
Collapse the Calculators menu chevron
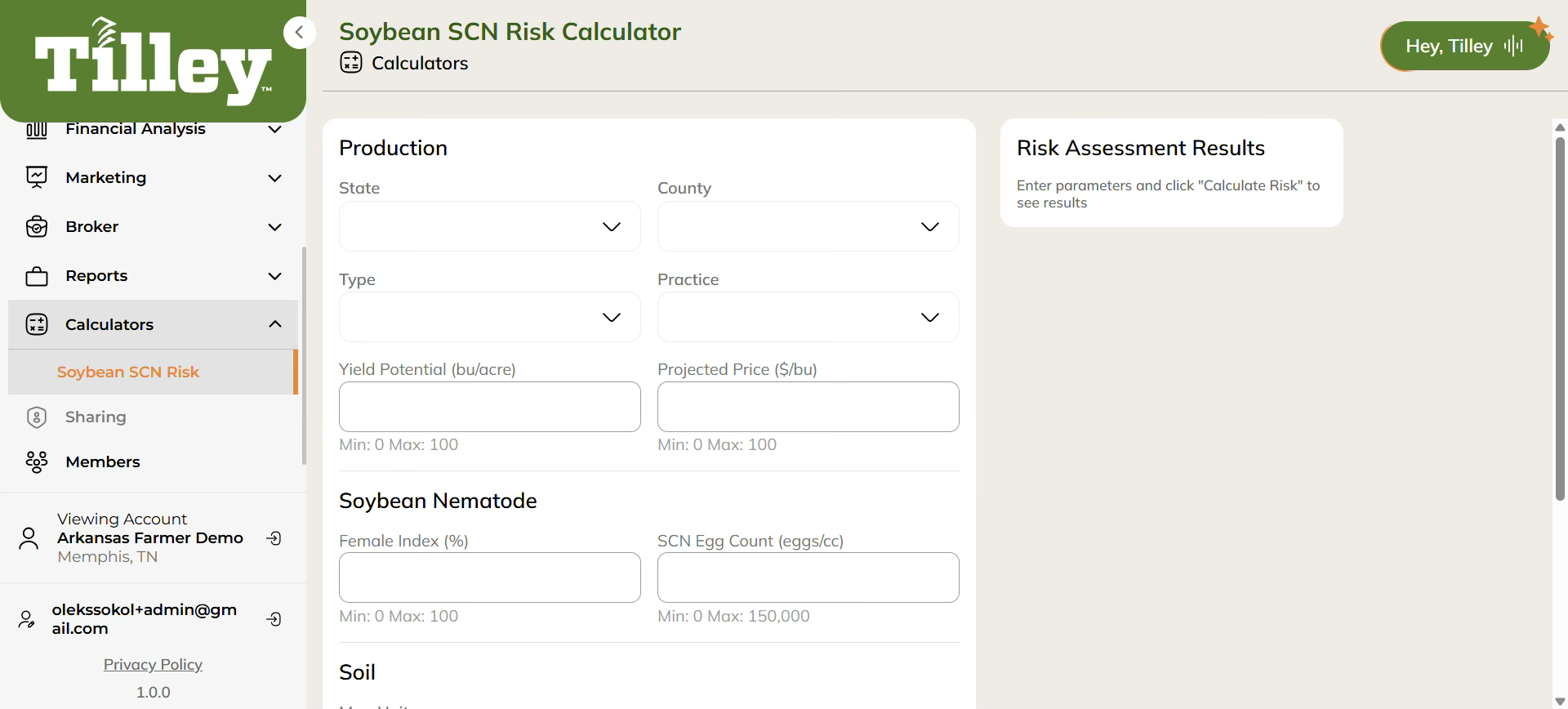tap(275, 324)
